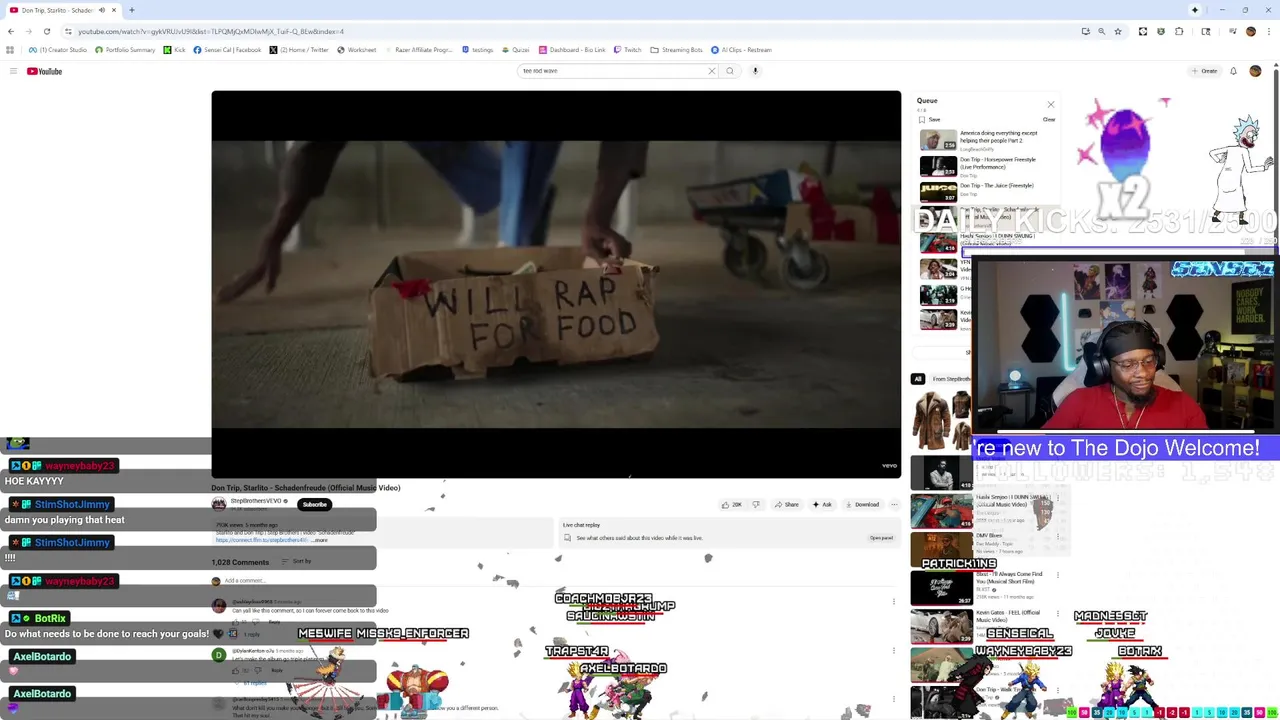Open AI Clips - Restream bookmark
1280x720 pixels.
[x=741, y=50]
